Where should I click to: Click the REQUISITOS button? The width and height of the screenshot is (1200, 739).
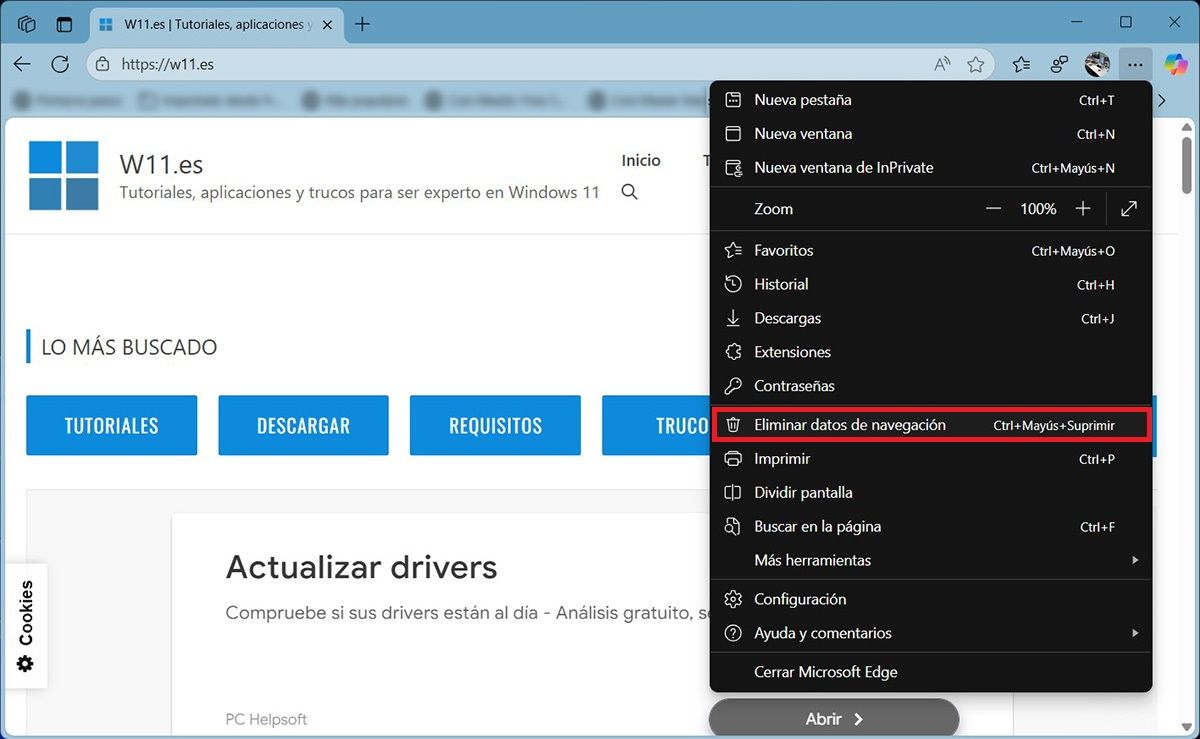coord(495,426)
